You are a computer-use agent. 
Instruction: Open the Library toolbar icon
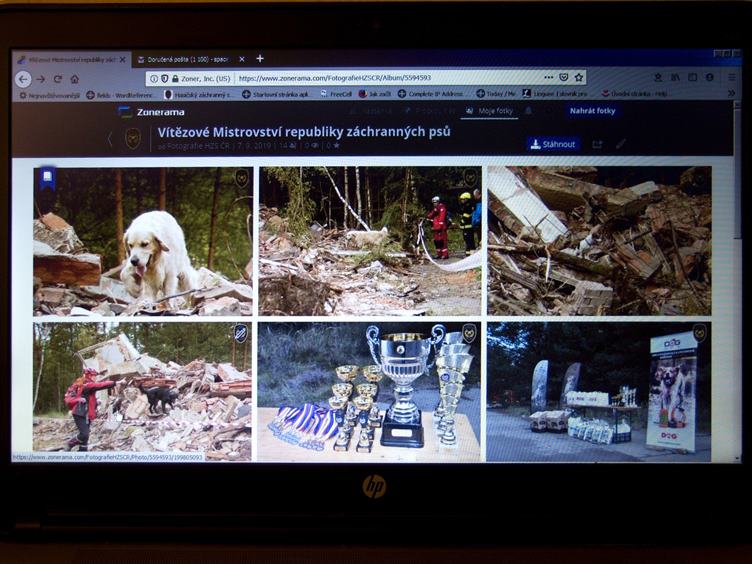[x=675, y=77]
